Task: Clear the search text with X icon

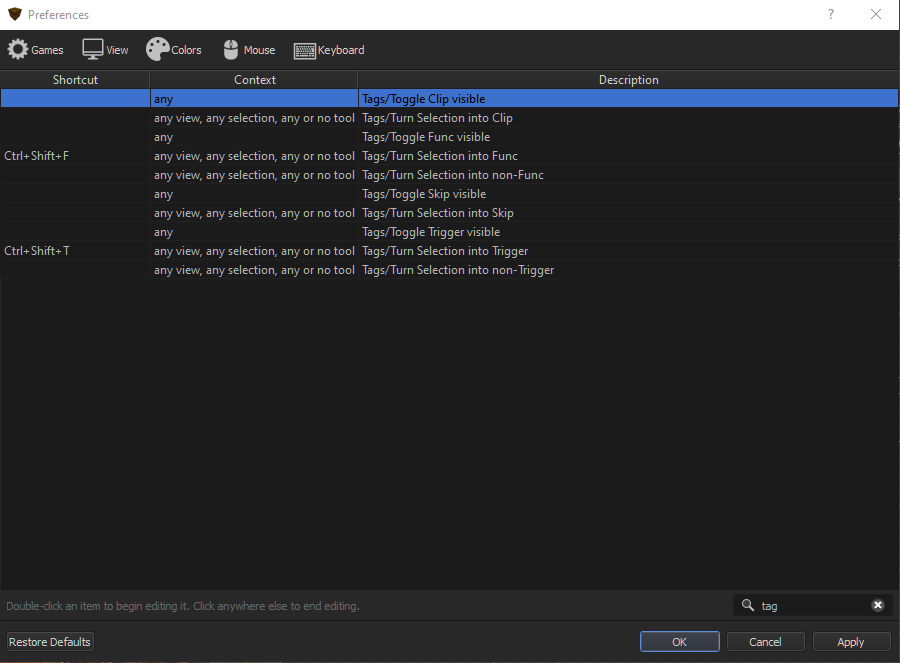Action: [878, 605]
